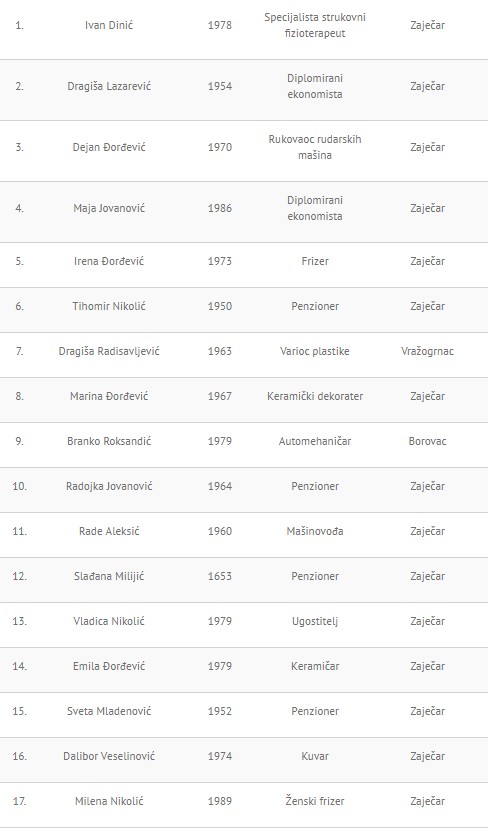488x829 pixels.
Task: Click the name Dragiša Lazarević
Action: click(109, 86)
